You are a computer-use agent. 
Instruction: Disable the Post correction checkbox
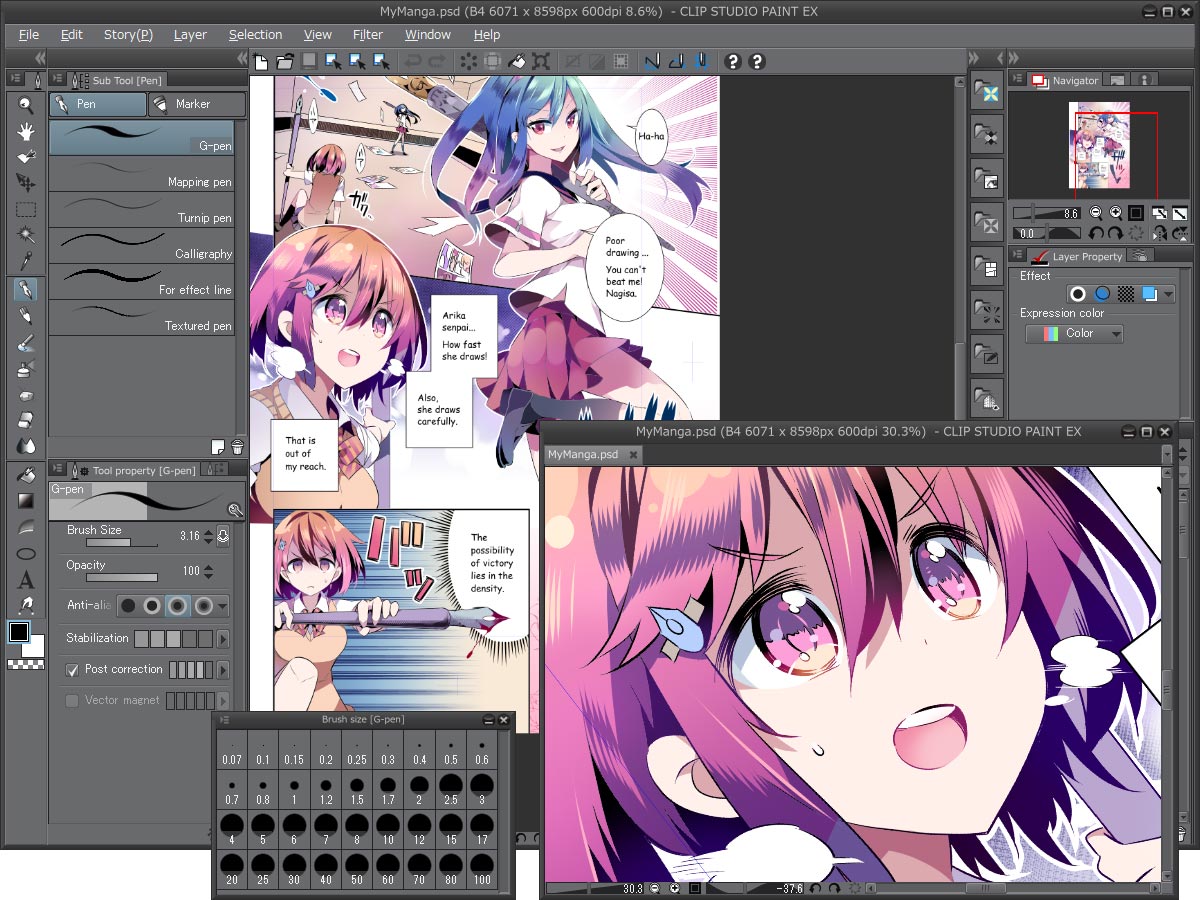(71, 670)
